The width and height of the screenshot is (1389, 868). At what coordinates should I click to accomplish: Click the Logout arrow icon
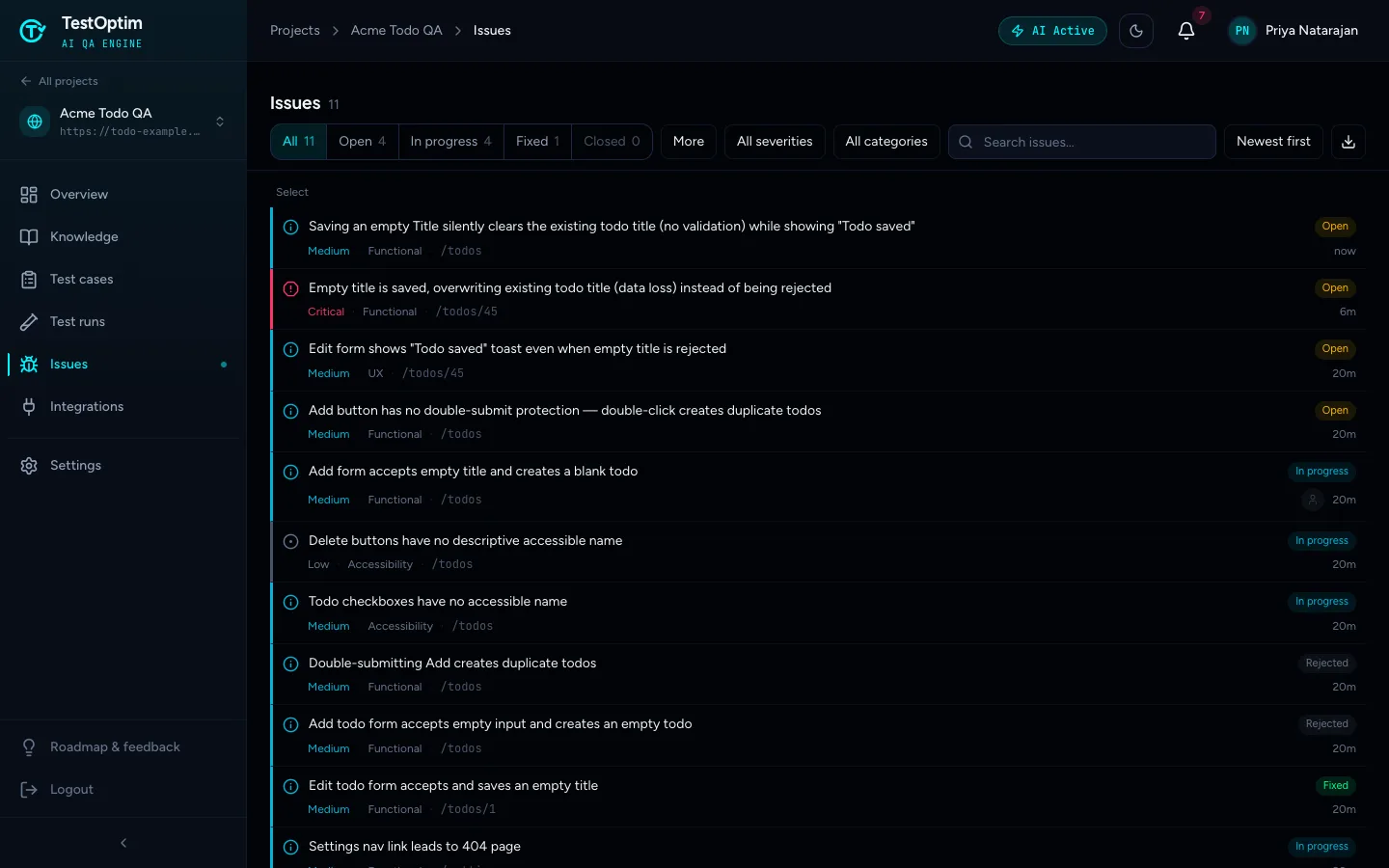(x=29, y=790)
